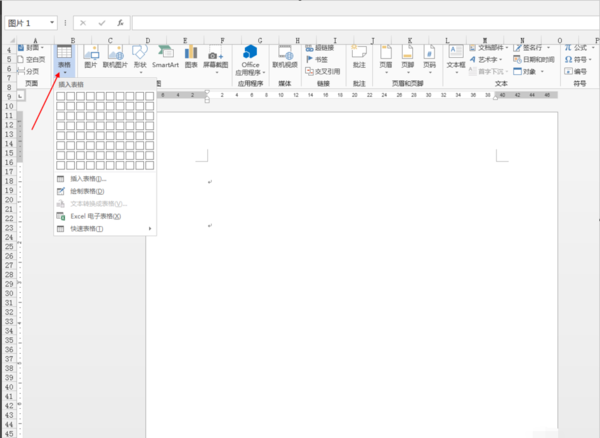Insert a SmartArt graphic
This screenshot has height=438, width=600.
click(x=165, y=57)
